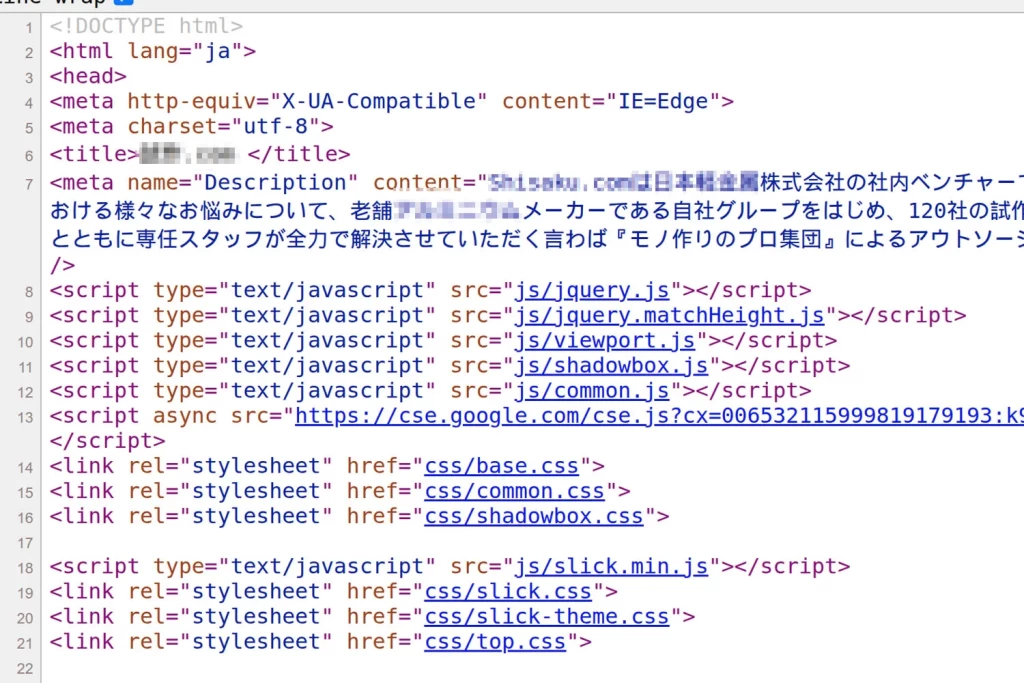Screen dimensions: 1024x683
Task: Open the css/shadowbox.css link
Action: click(532, 516)
